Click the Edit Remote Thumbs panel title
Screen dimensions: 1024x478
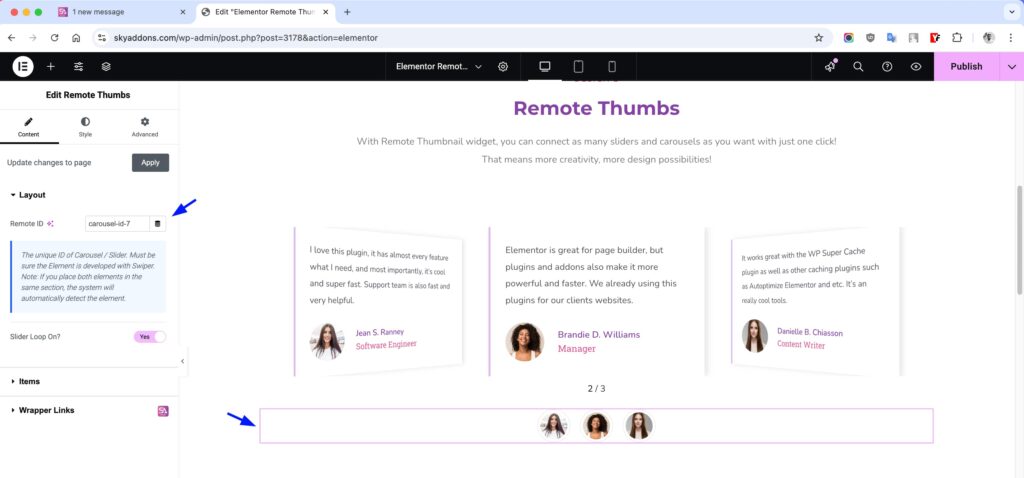coord(88,95)
